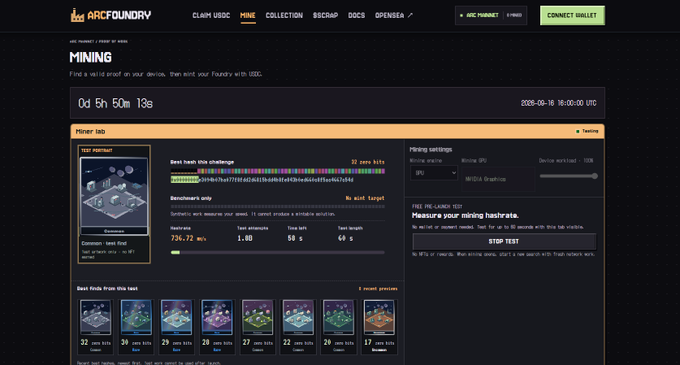680x365 pixels.
Task: Click the 0 mined counter beside Arc Mainnet
Action: coord(514,15)
